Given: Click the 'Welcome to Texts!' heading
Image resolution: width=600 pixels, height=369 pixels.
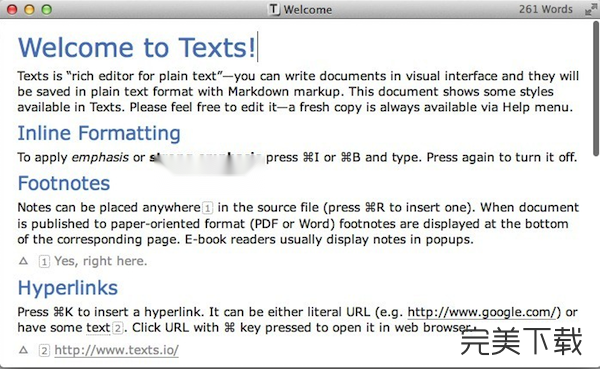Looking at the screenshot, I should 137,47.
